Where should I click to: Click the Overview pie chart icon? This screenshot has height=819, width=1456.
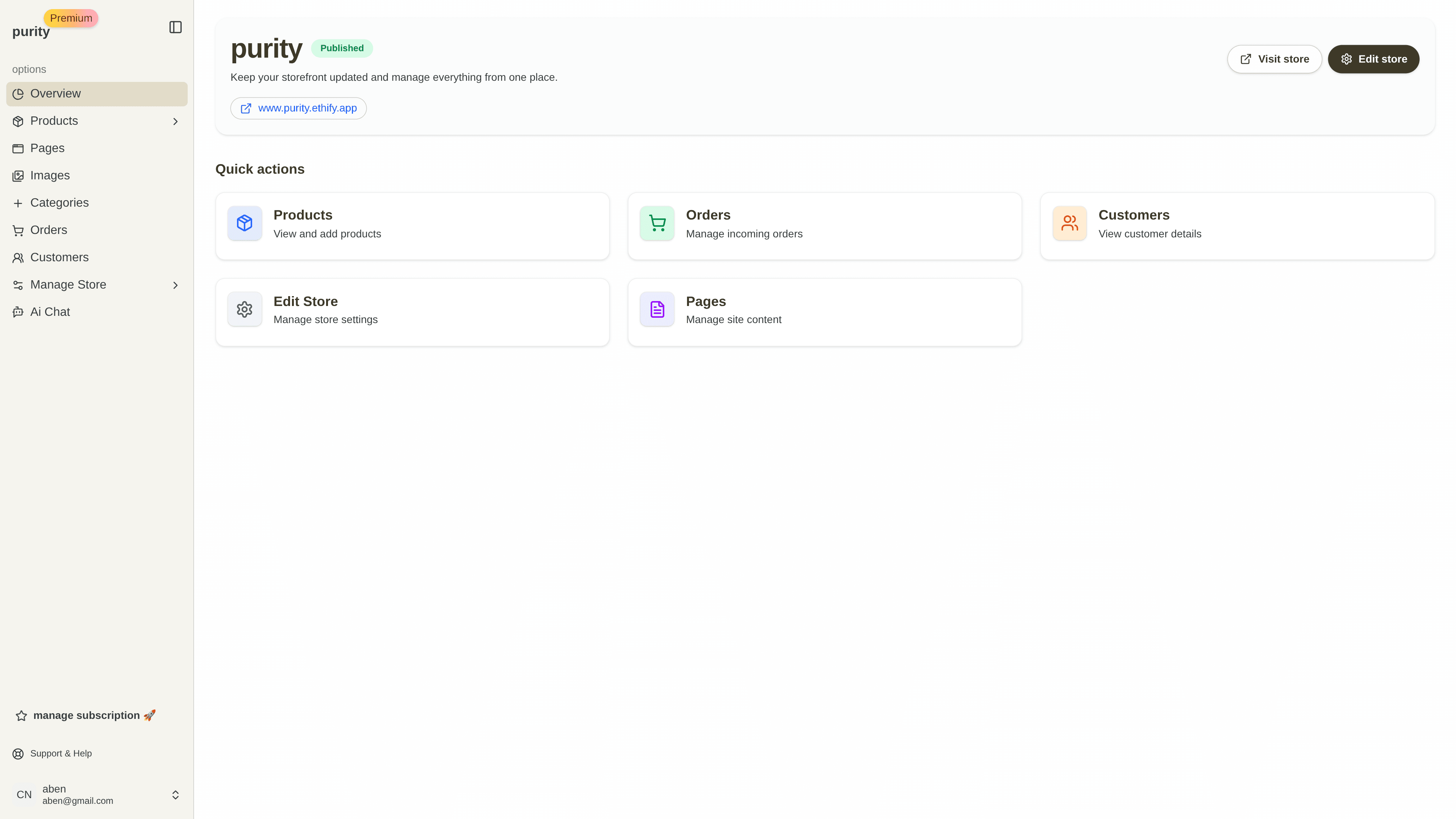[18, 94]
